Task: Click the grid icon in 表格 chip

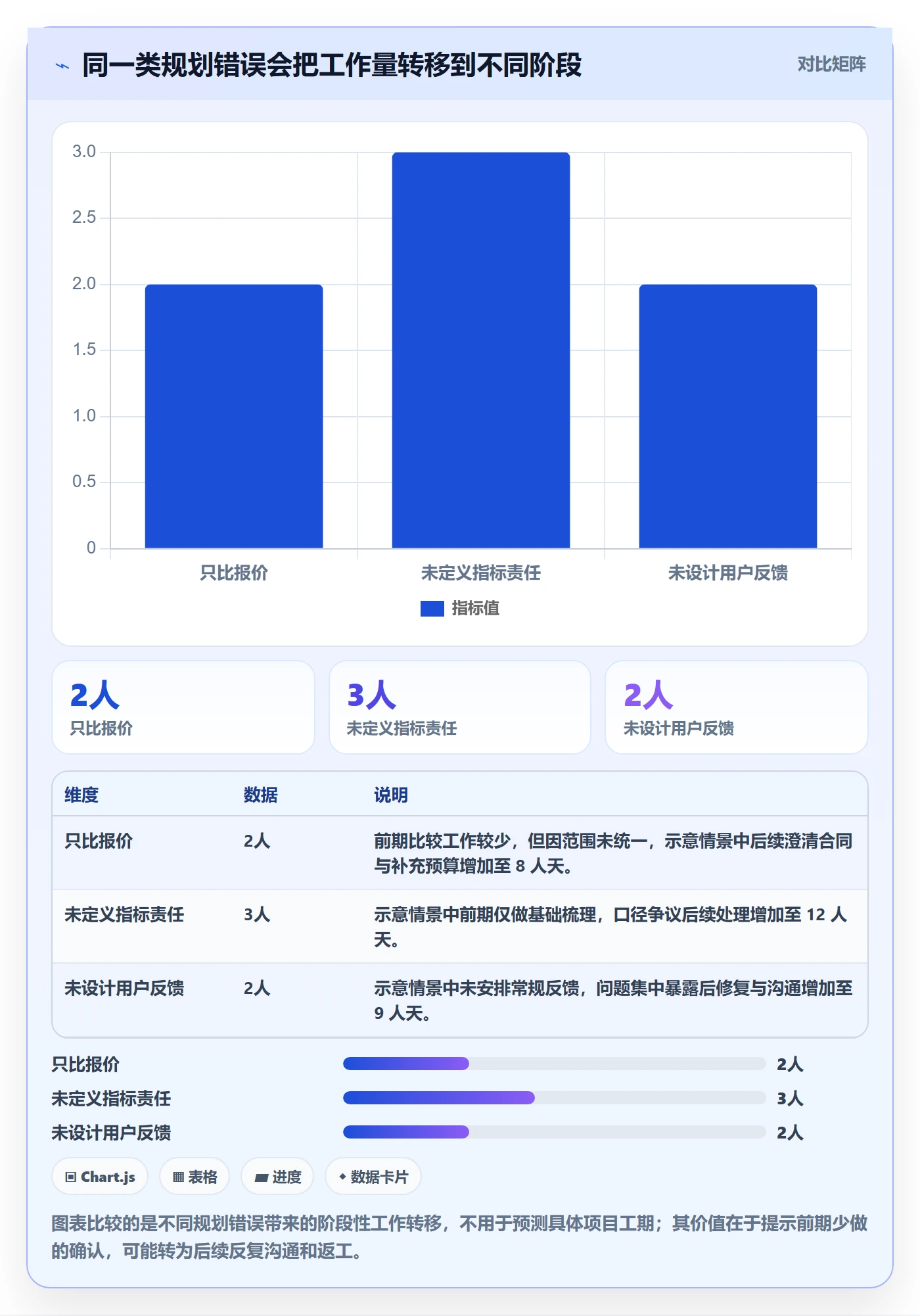Action: [178, 1177]
